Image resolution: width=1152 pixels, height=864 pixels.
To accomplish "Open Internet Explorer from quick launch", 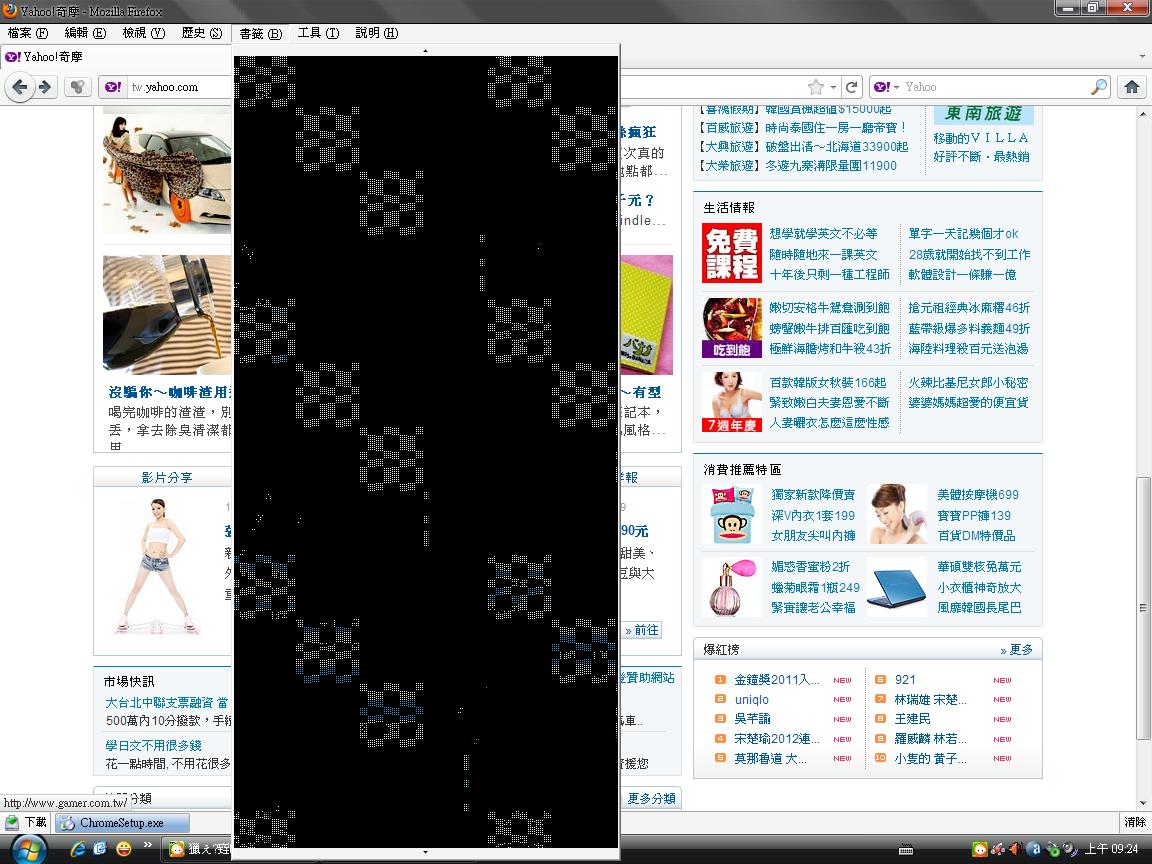I will tap(77, 849).
